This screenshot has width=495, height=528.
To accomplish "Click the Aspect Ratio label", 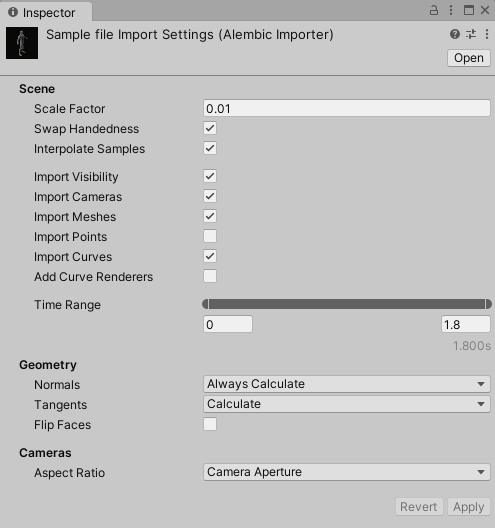I will pyautogui.click(x=70, y=473).
